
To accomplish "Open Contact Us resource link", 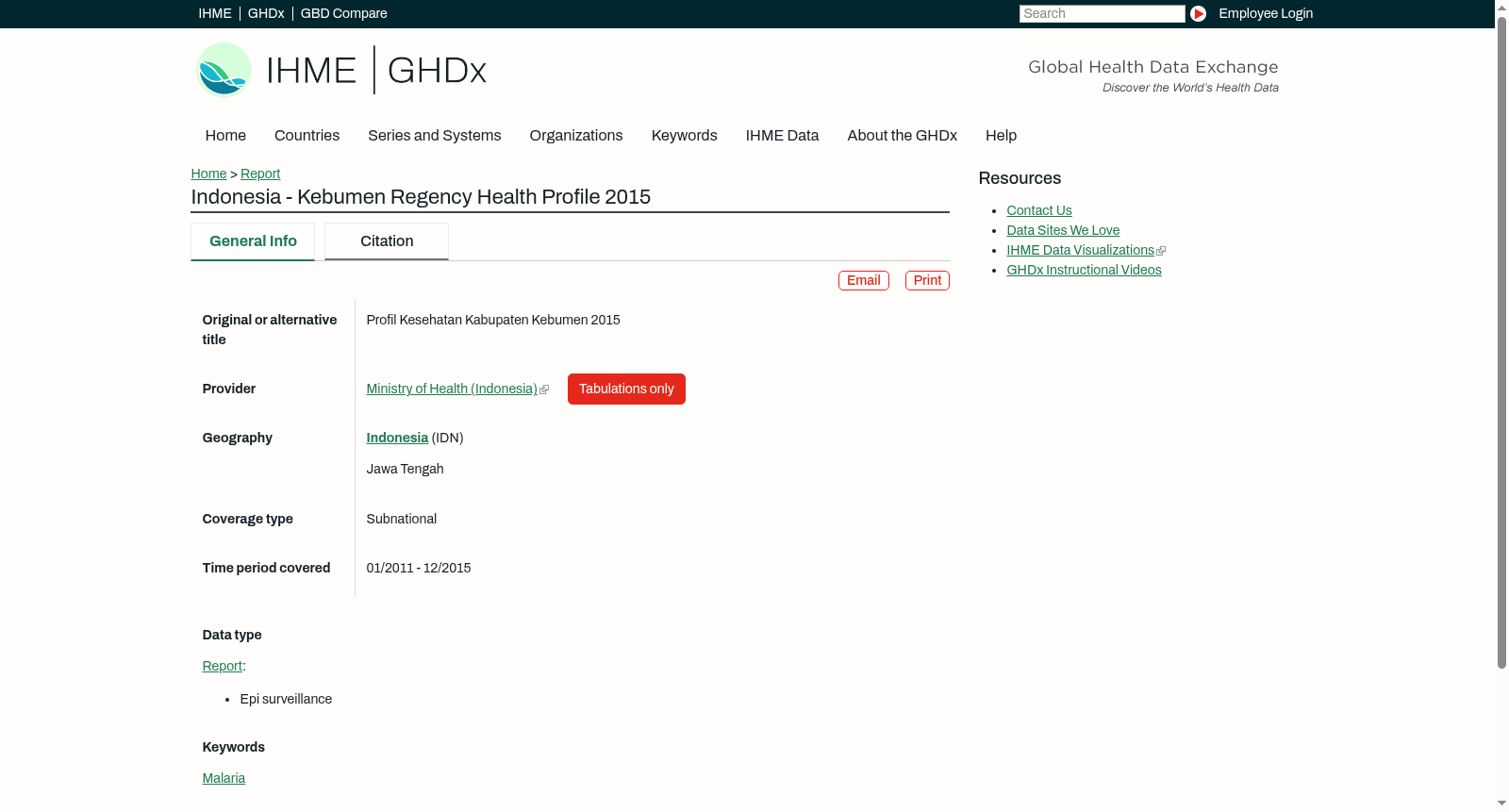I will 1039,210.
